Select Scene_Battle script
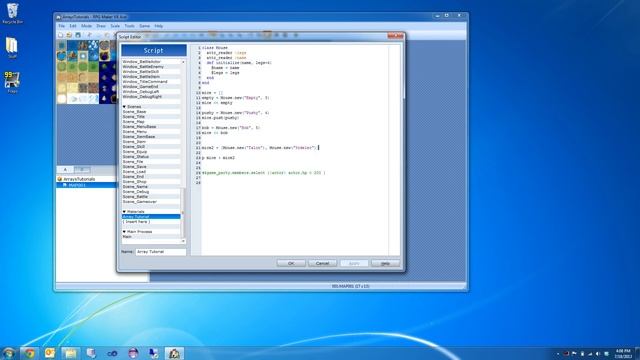The height and width of the screenshot is (360, 640). point(151,197)
